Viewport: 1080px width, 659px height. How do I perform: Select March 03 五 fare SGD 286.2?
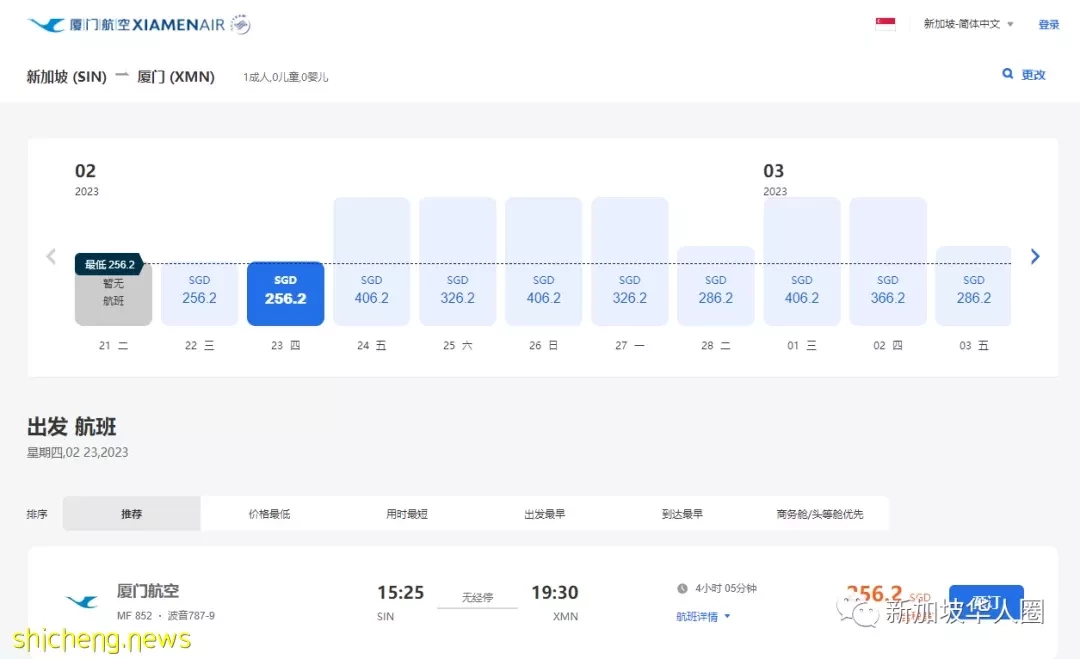pos(973,286)
